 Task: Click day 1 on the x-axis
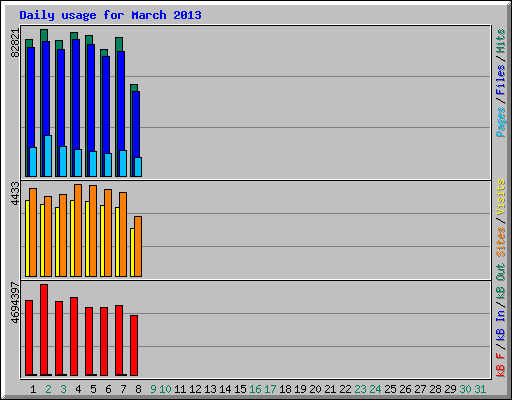pyautogui.click(x=33, y=389)
